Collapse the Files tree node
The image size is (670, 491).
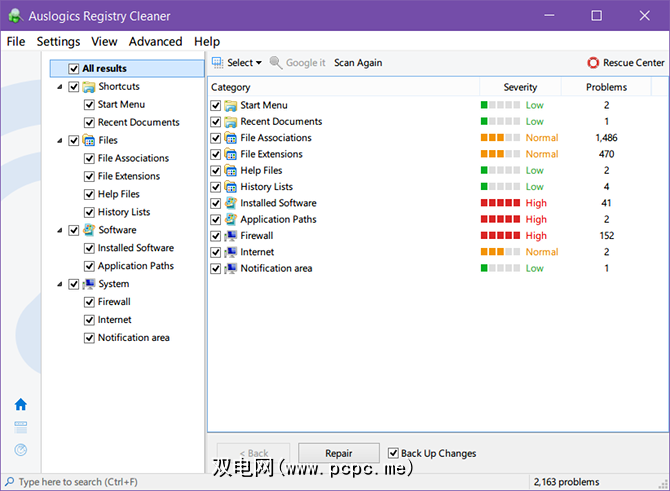(60, 141)
